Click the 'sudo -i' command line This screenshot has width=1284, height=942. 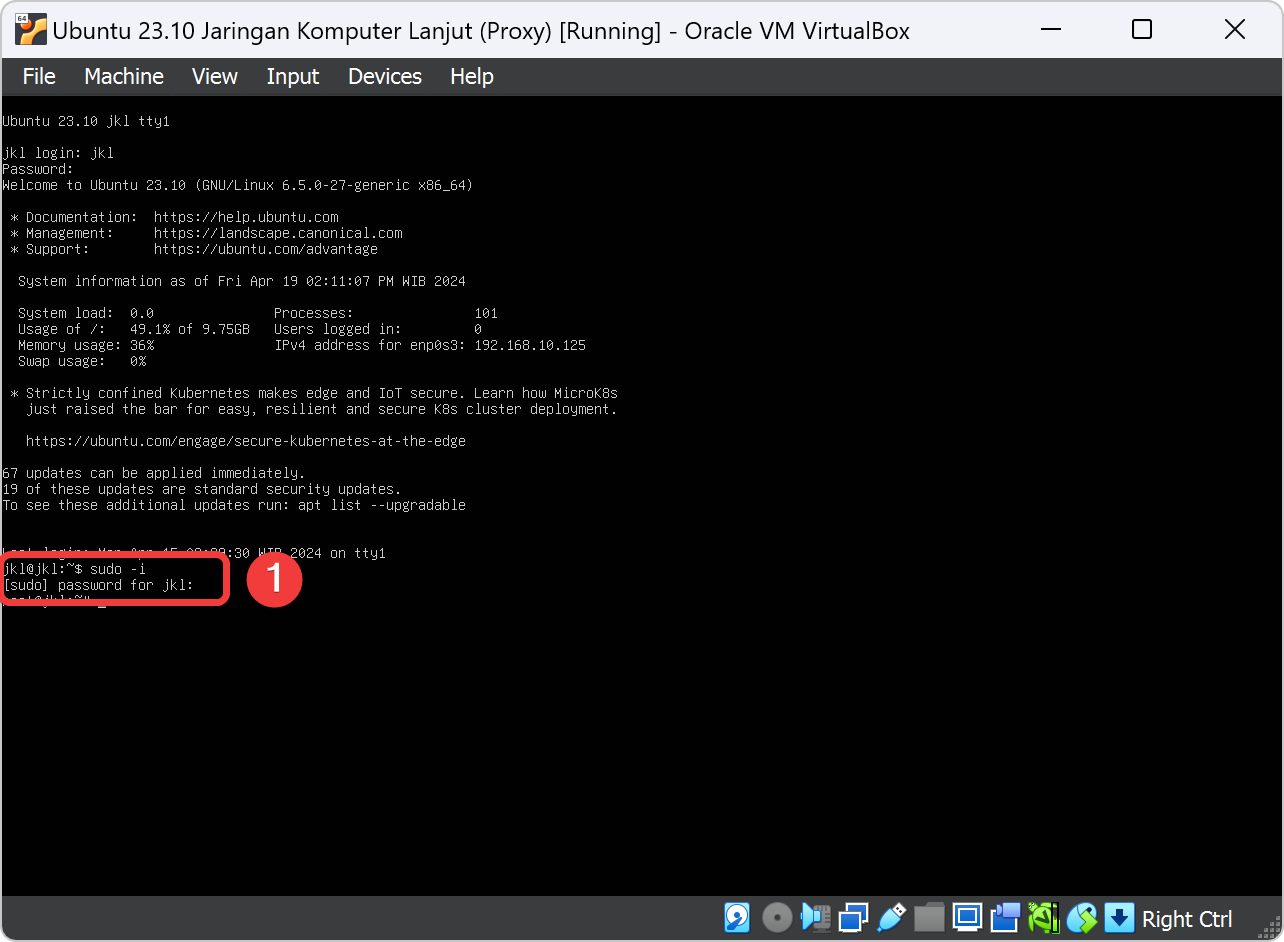point(75,569)
